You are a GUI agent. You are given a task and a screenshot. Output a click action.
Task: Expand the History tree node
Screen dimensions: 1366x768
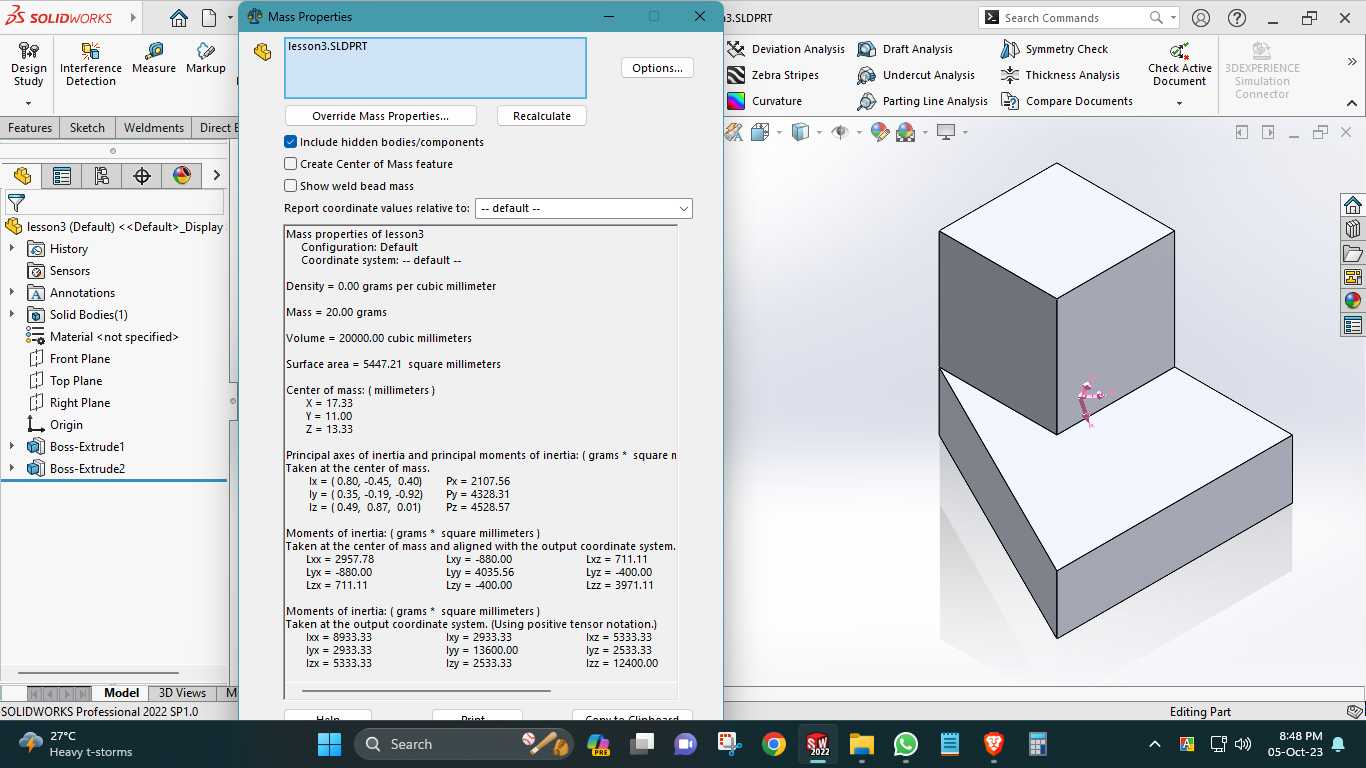coord(12,249)
